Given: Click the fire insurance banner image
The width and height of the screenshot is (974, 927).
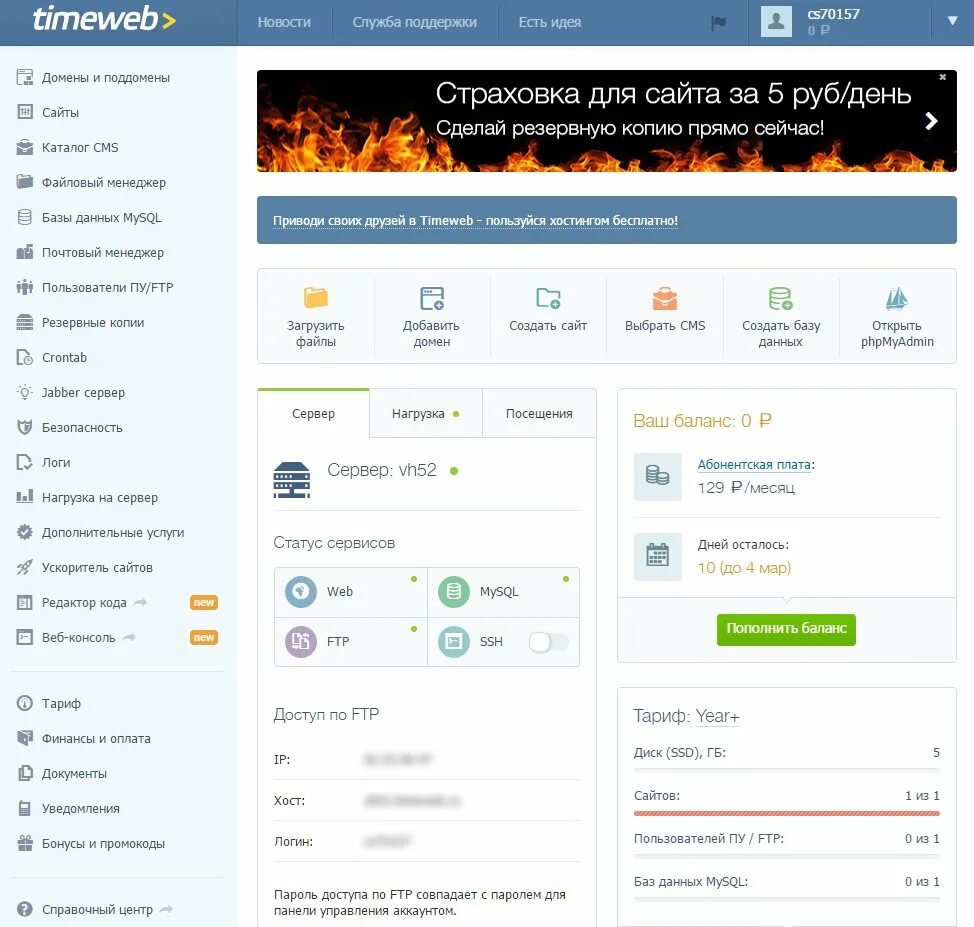Looking at the screenshot, I should [x=606, y=121].
